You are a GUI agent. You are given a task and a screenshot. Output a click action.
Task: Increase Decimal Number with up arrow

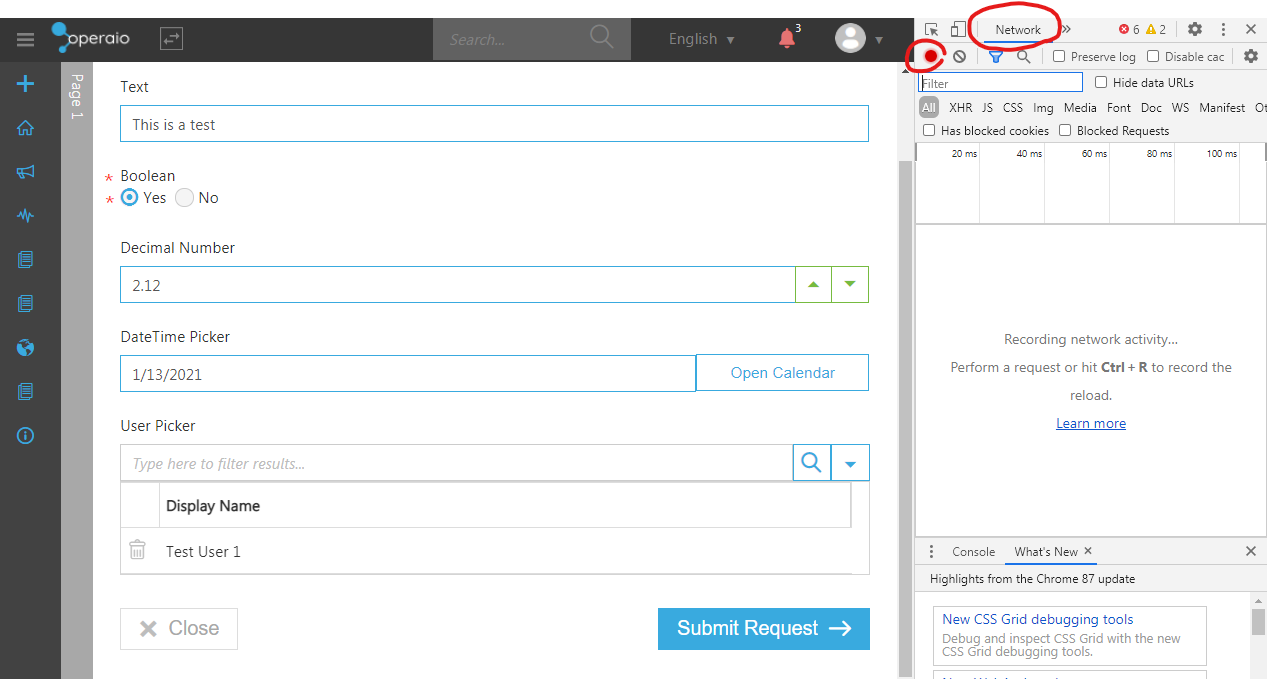[813, 285]
